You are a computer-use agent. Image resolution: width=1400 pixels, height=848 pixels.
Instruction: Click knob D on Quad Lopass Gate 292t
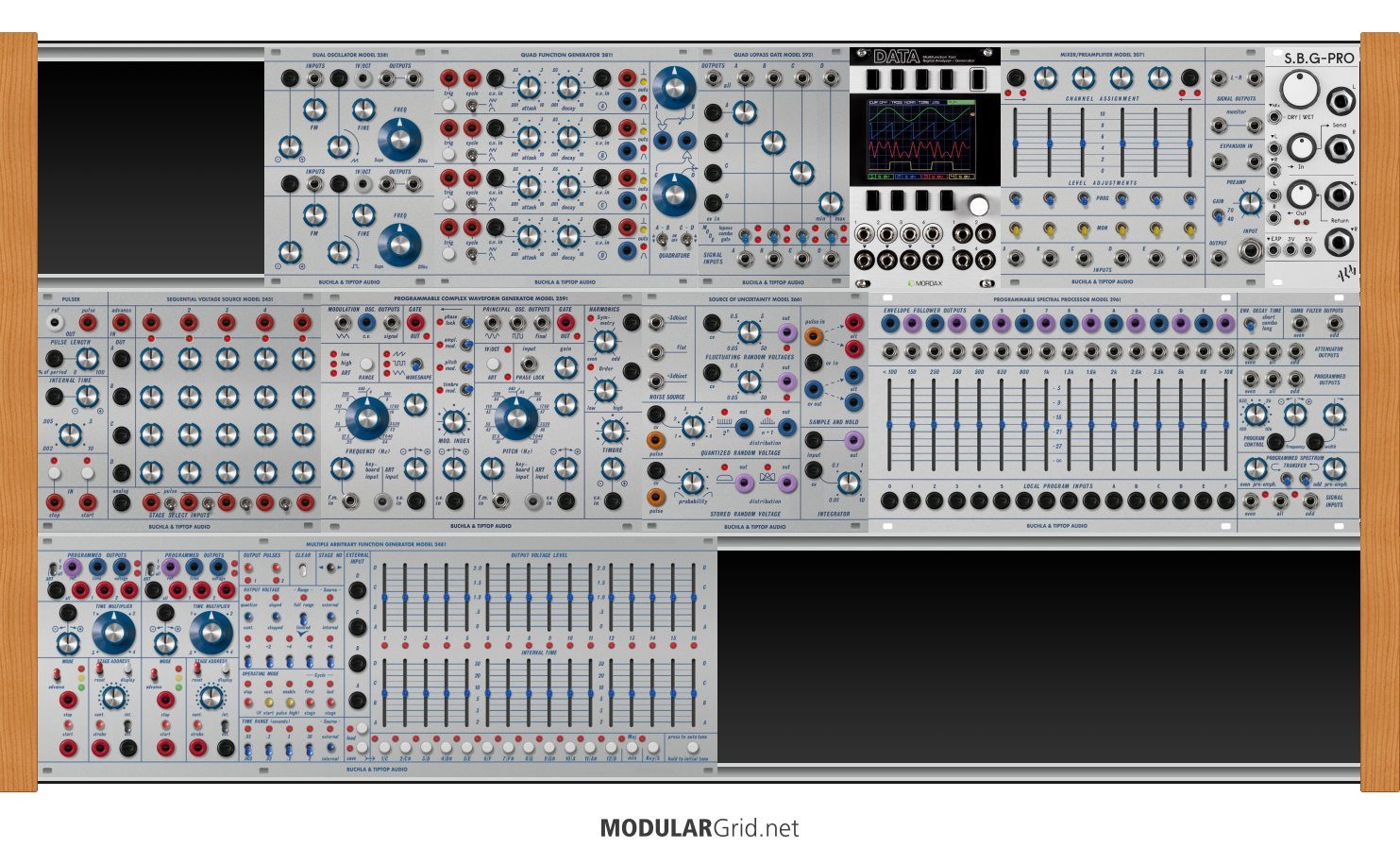click(x=830, y=203)
